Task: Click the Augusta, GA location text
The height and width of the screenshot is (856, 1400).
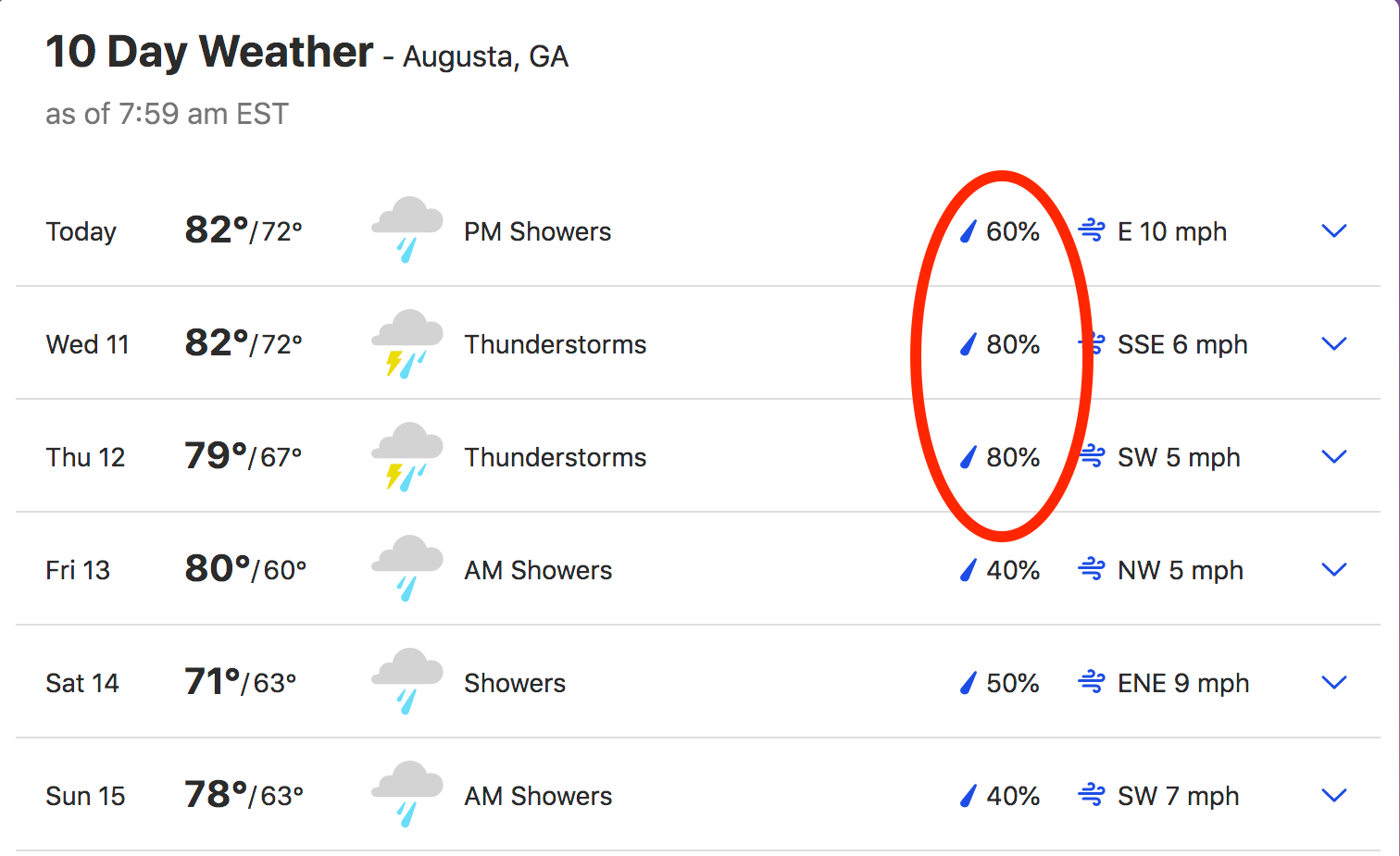Action: pyautogui.click(x=485, y=56)
